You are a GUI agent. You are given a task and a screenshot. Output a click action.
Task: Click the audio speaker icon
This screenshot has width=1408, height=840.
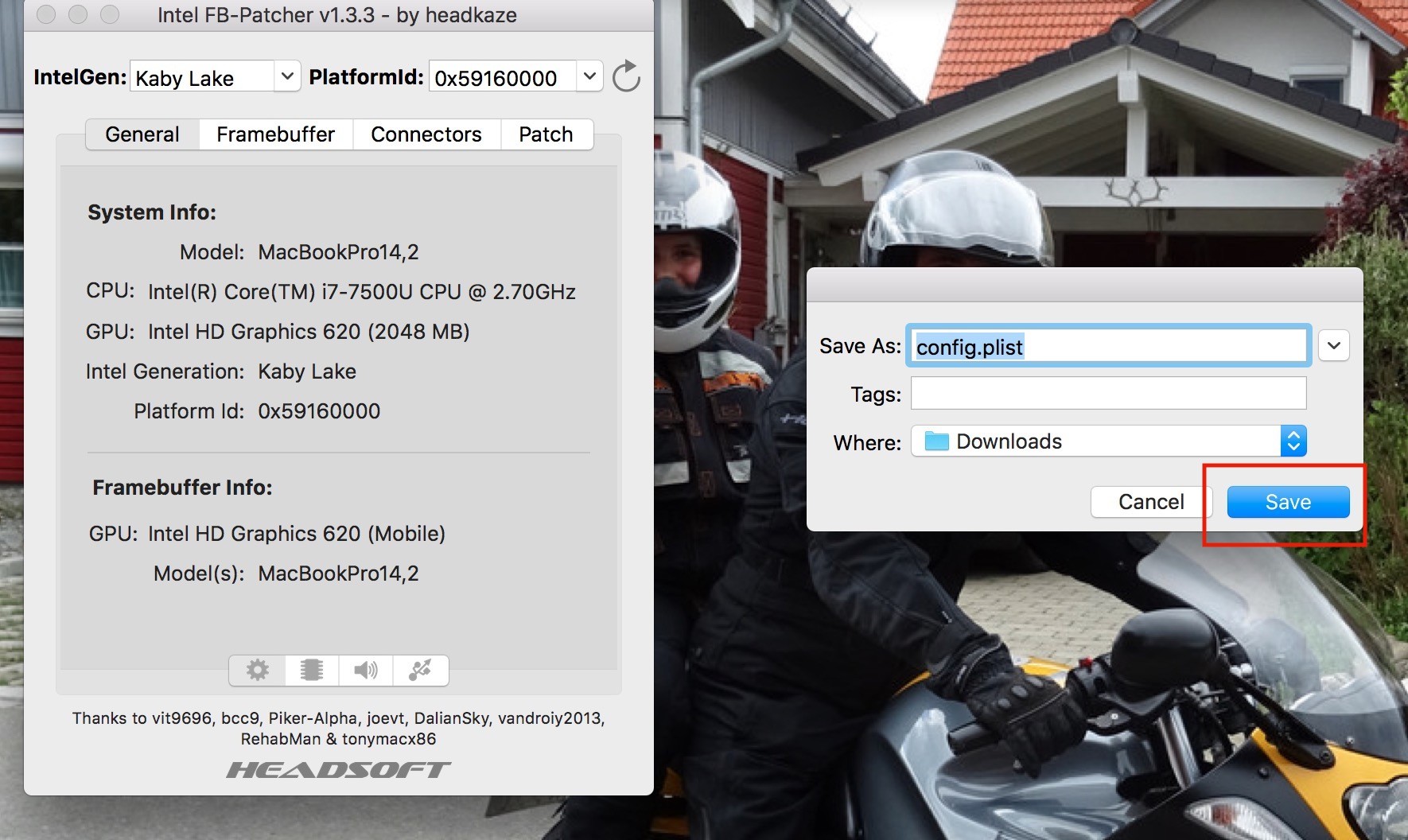[x=365, y=670]
